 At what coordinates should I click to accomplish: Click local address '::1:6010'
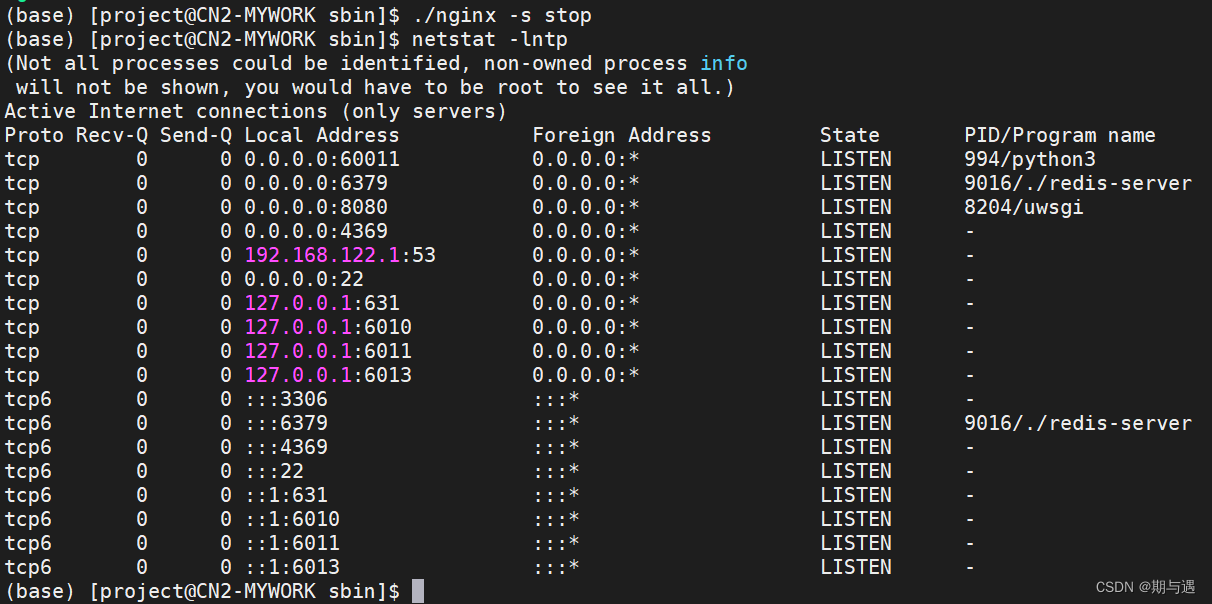[x=292, y=520]
